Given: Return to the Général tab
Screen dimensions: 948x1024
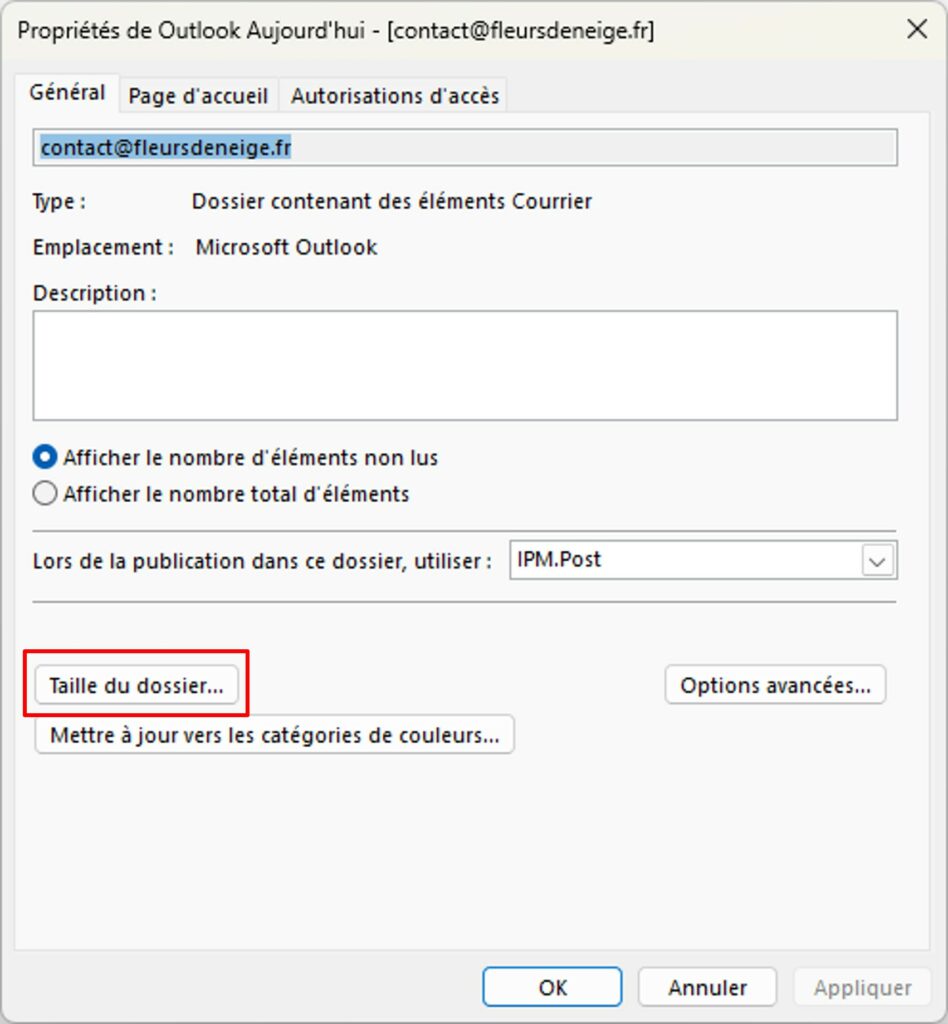Looking at the screenshot, I should click(x=67, y=92).
